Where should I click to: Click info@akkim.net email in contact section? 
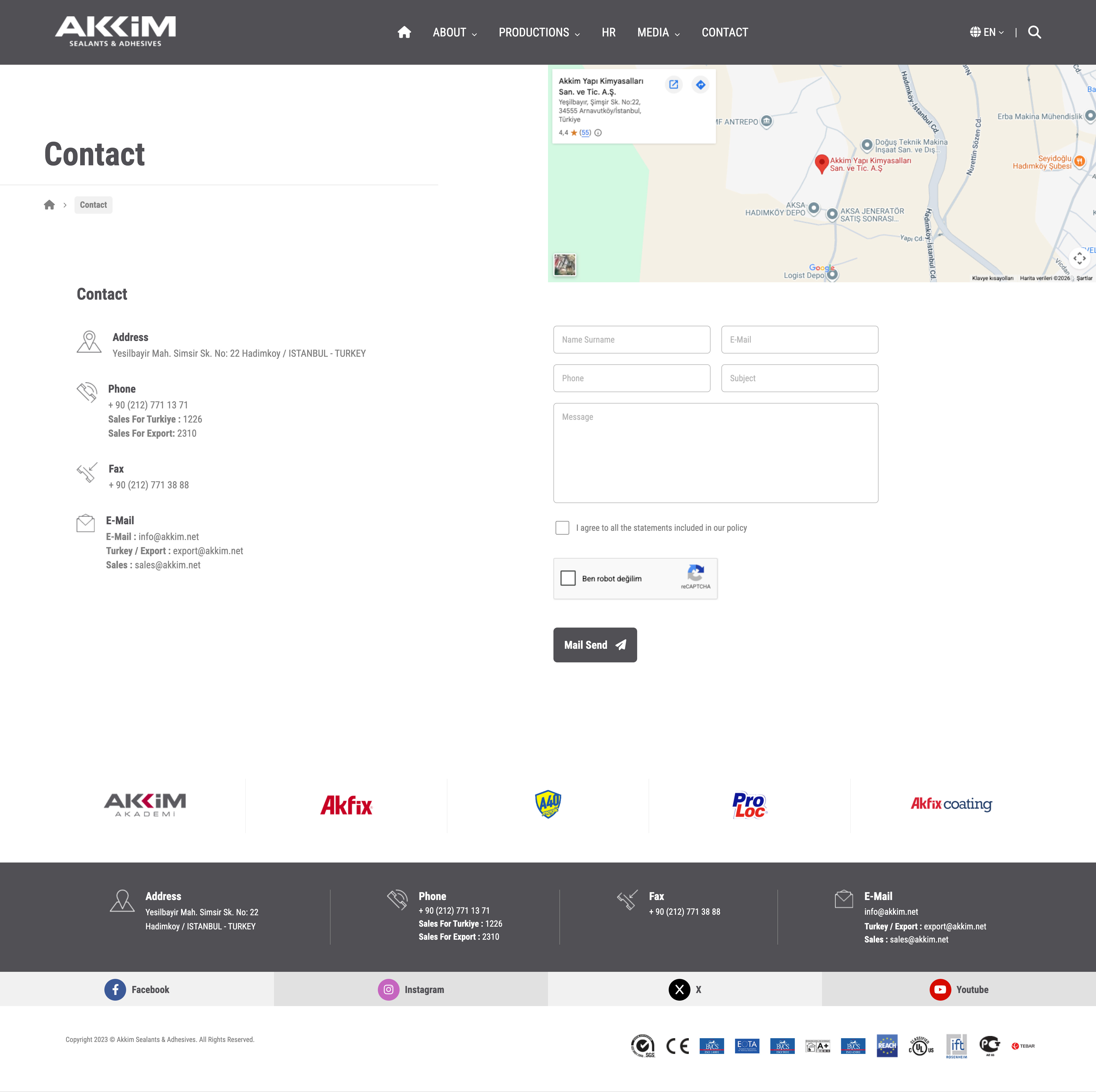point(169,537)
